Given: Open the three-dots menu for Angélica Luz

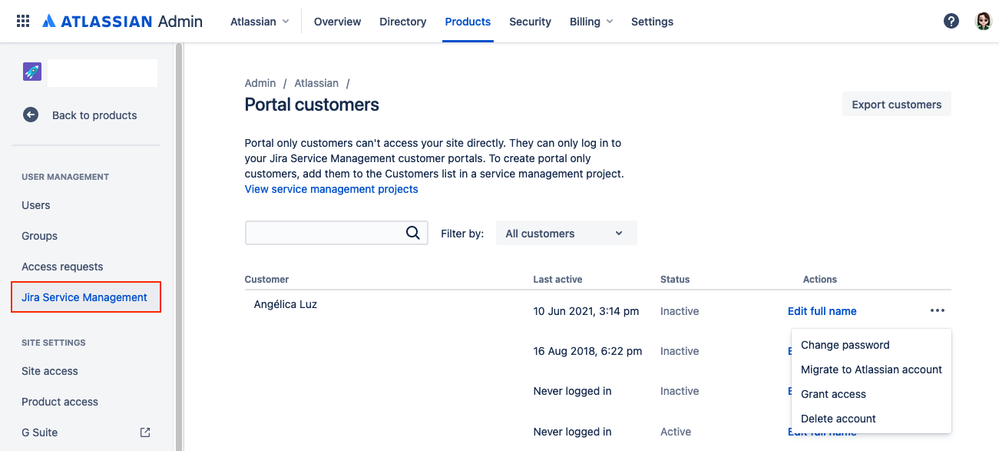Looking at the screenshot, I should 937,311.
